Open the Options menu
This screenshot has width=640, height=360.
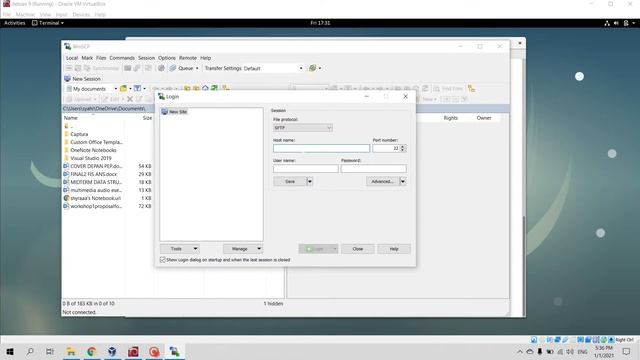167,58
